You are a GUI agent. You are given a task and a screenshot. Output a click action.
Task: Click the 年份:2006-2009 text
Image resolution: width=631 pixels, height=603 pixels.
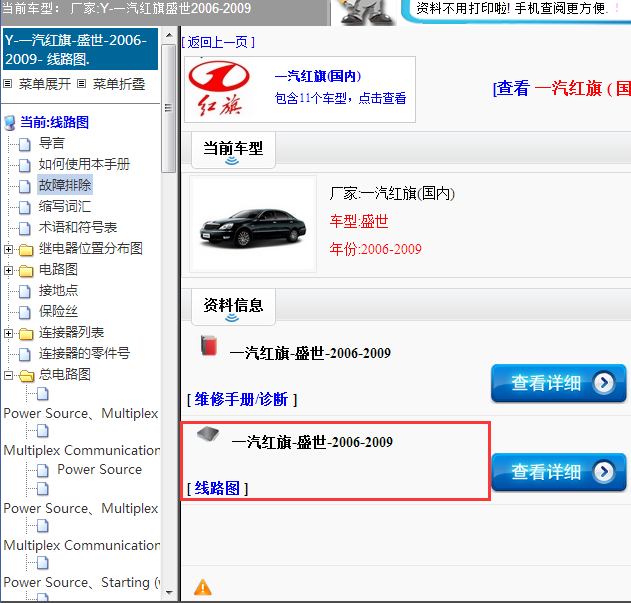point(375,249)
